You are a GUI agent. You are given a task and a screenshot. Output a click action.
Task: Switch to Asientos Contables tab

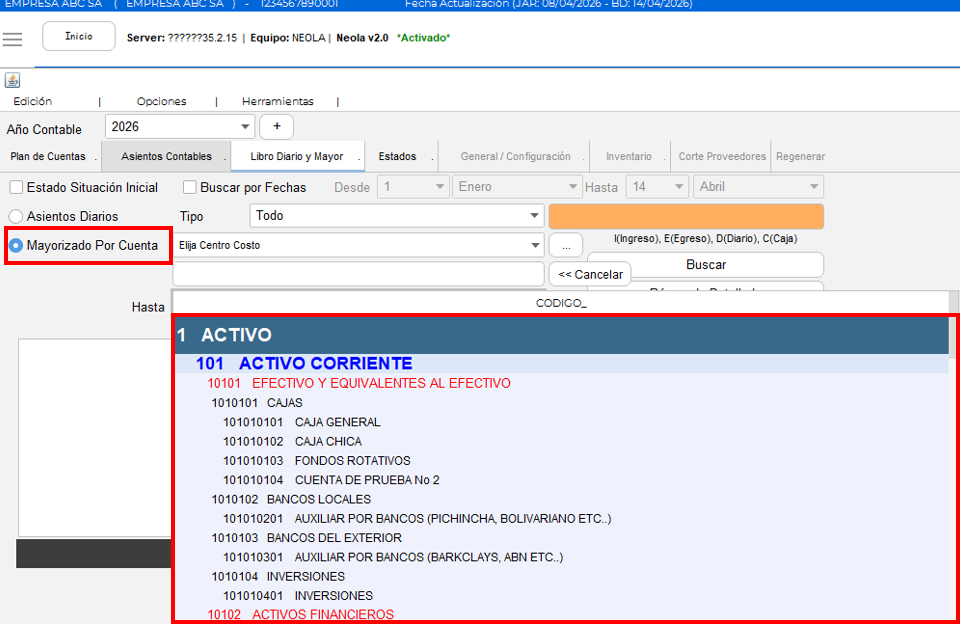point(166,156)
